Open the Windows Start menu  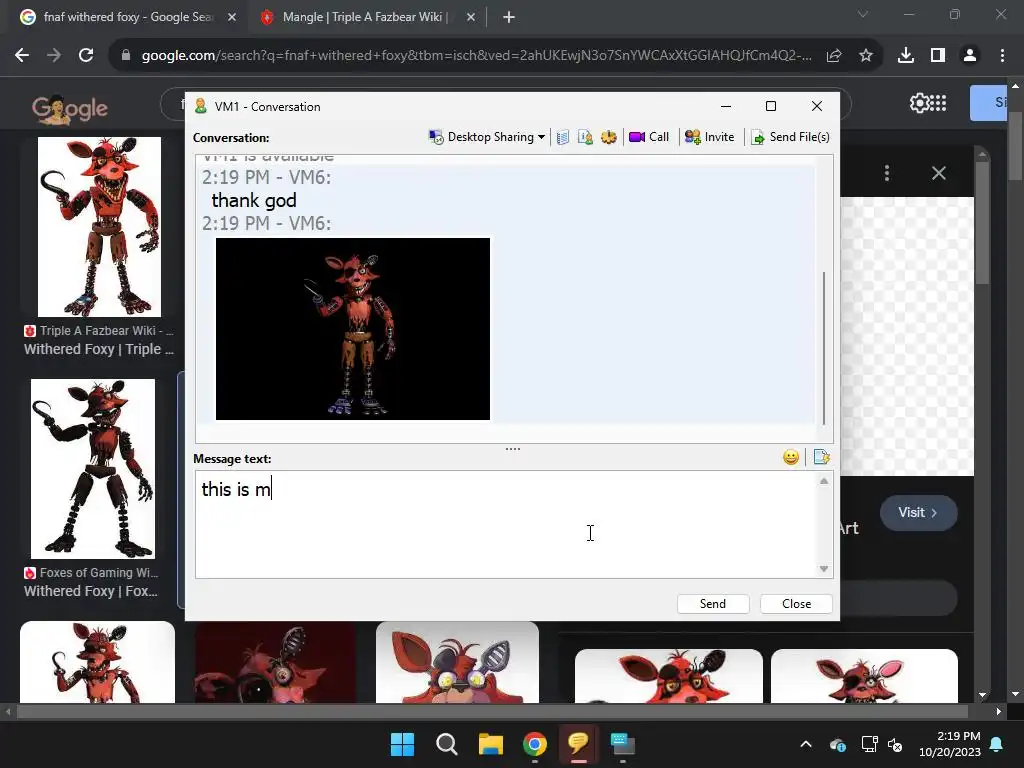tap(402, 744)
